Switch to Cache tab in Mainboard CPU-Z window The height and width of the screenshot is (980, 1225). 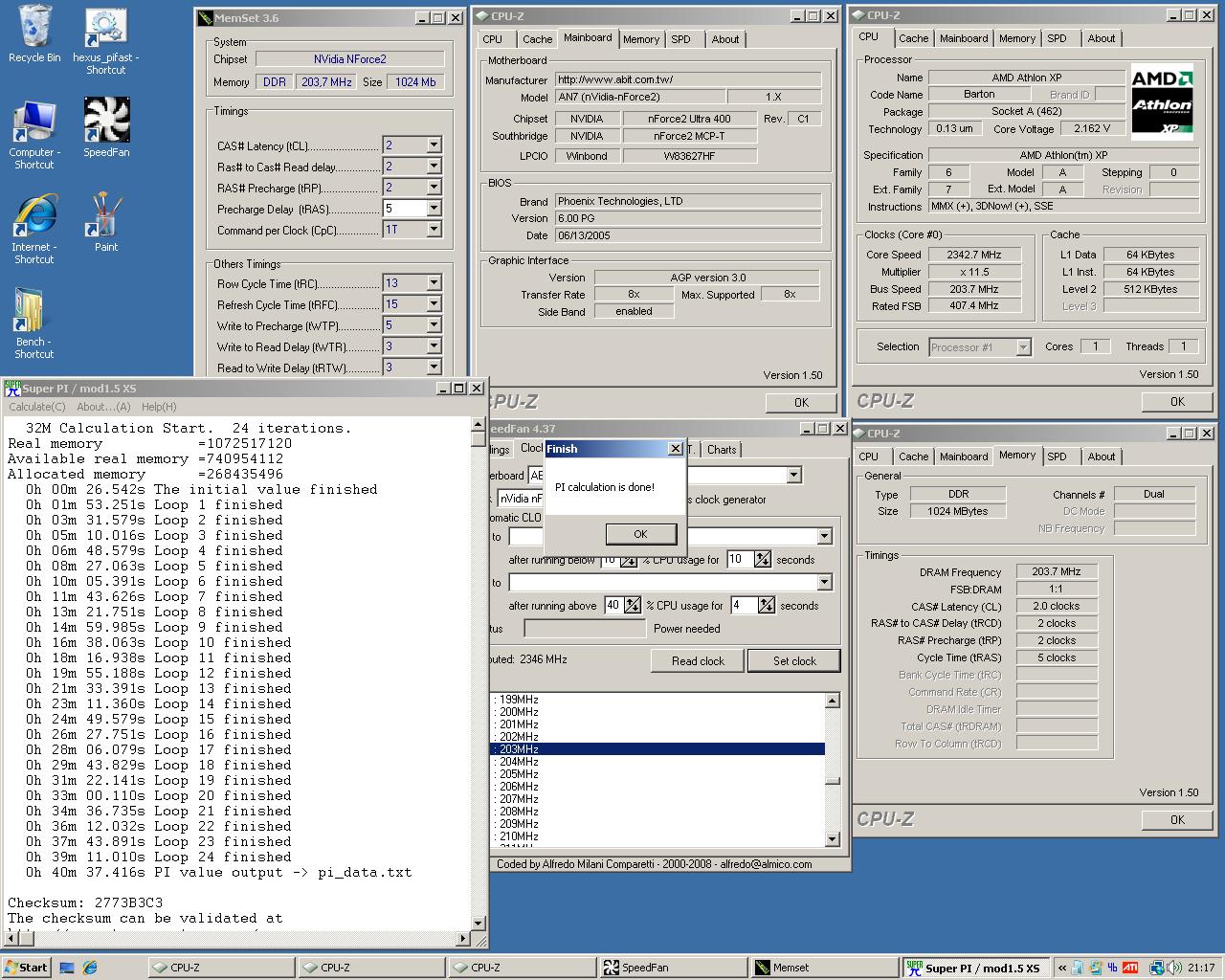tap(537, 39)
